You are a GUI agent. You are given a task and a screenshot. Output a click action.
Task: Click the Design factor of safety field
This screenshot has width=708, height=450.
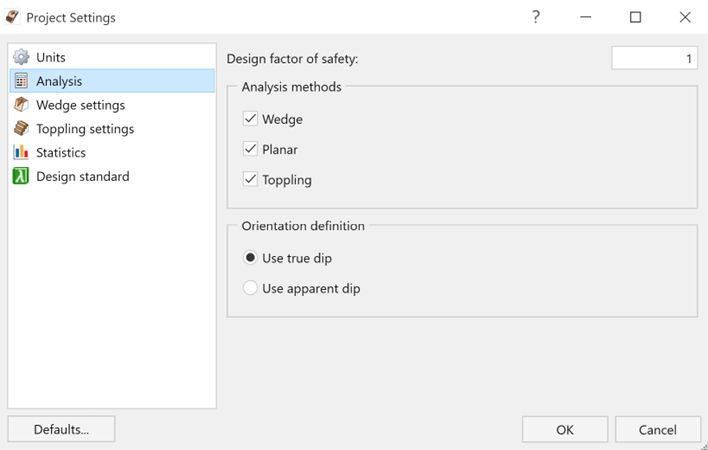click(654, 59)
